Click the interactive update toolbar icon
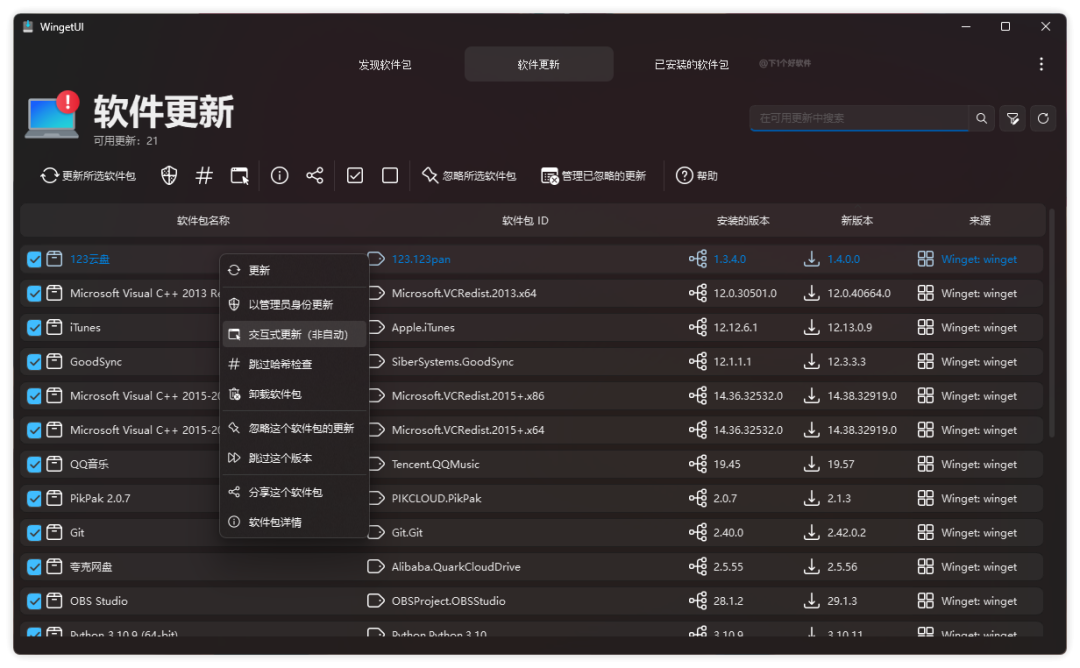The height and width of the screenshot is (668, 1080). point(239,176)
